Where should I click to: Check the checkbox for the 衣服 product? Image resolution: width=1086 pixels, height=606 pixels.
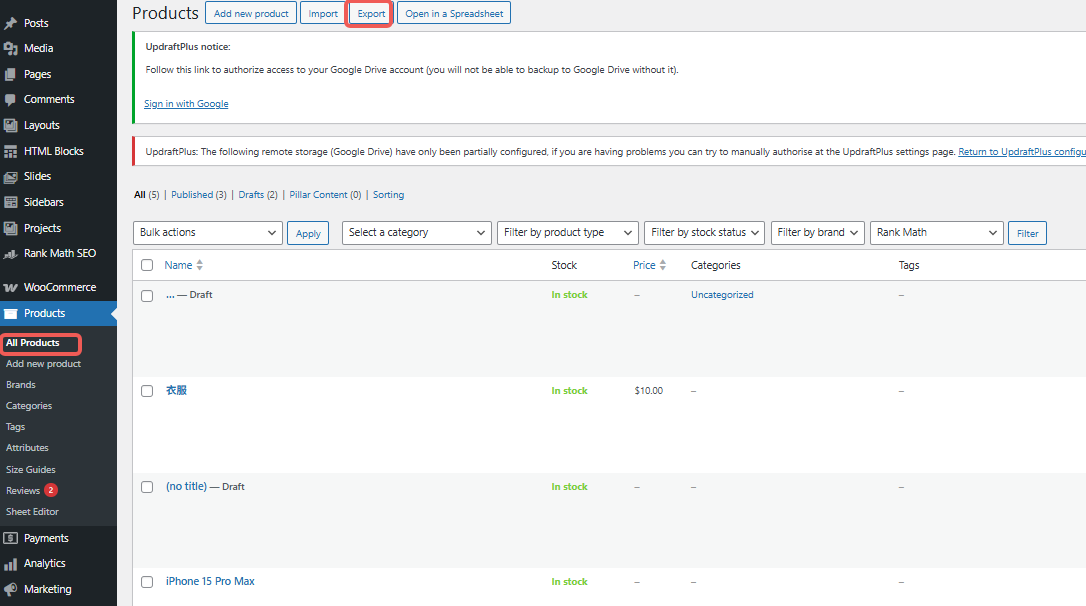(x=147, y=390)
